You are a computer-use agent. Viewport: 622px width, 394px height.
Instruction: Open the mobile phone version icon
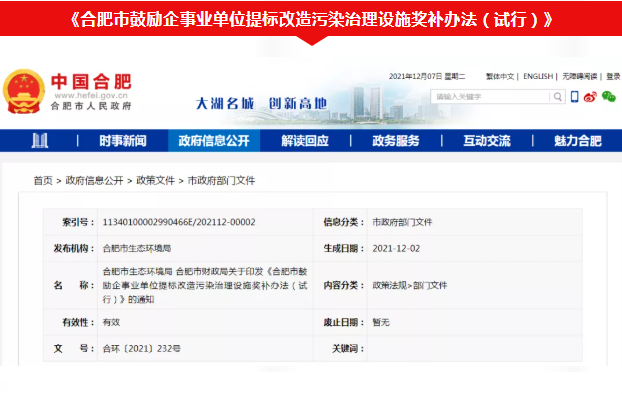coord(574,96)
